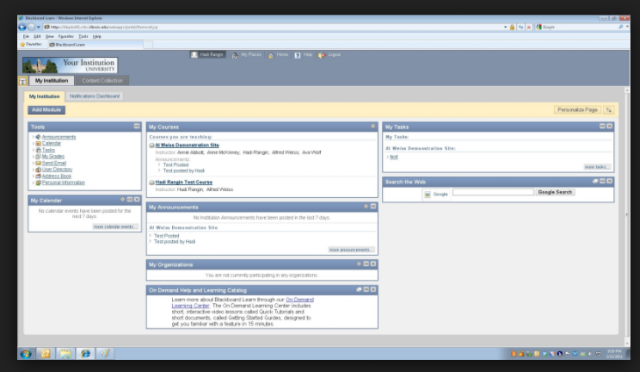
Task: Collapse the Tools module
Action: pyautogui.click(x=137, y=126)
